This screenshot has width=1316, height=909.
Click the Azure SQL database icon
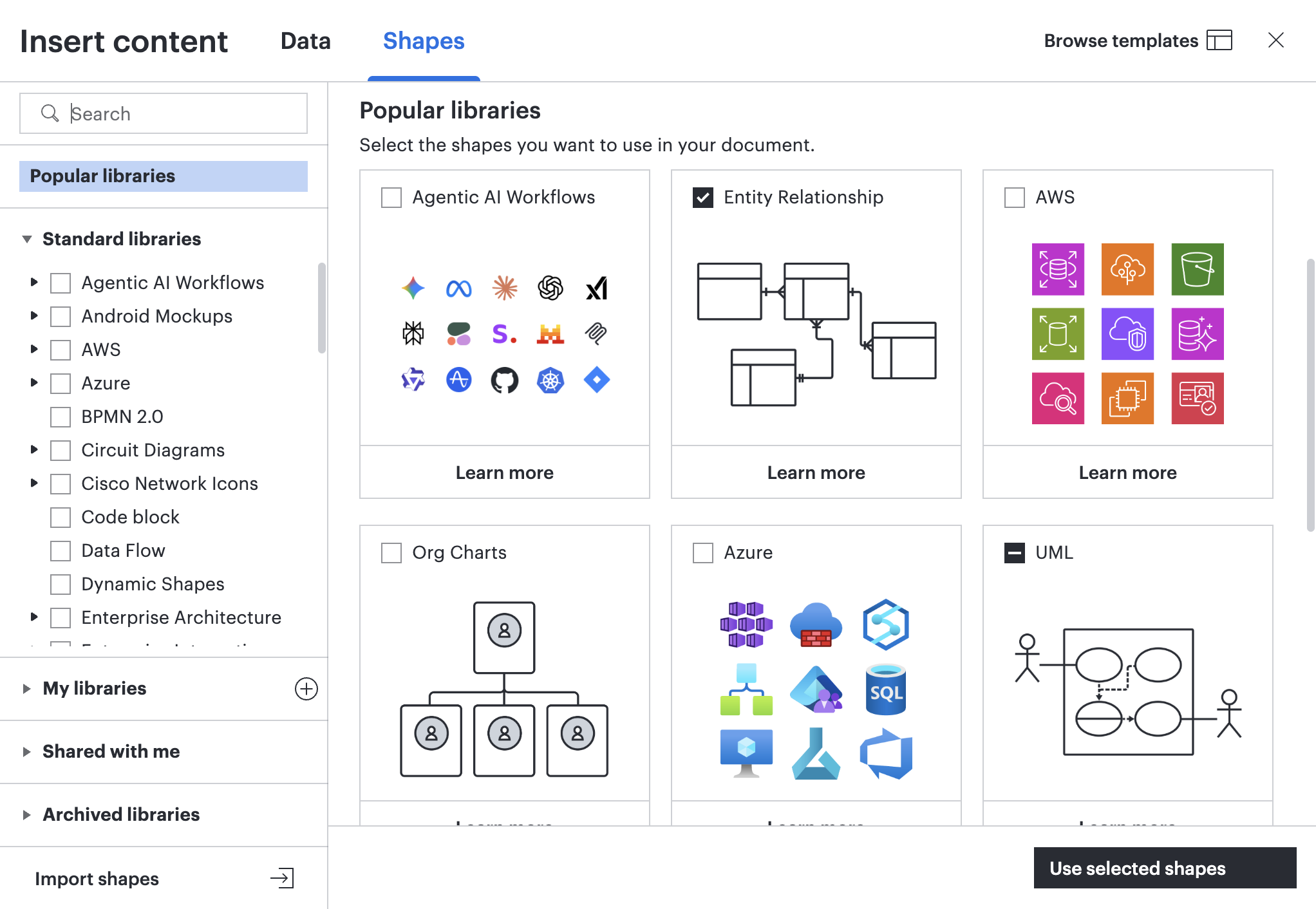pos(886,690)
